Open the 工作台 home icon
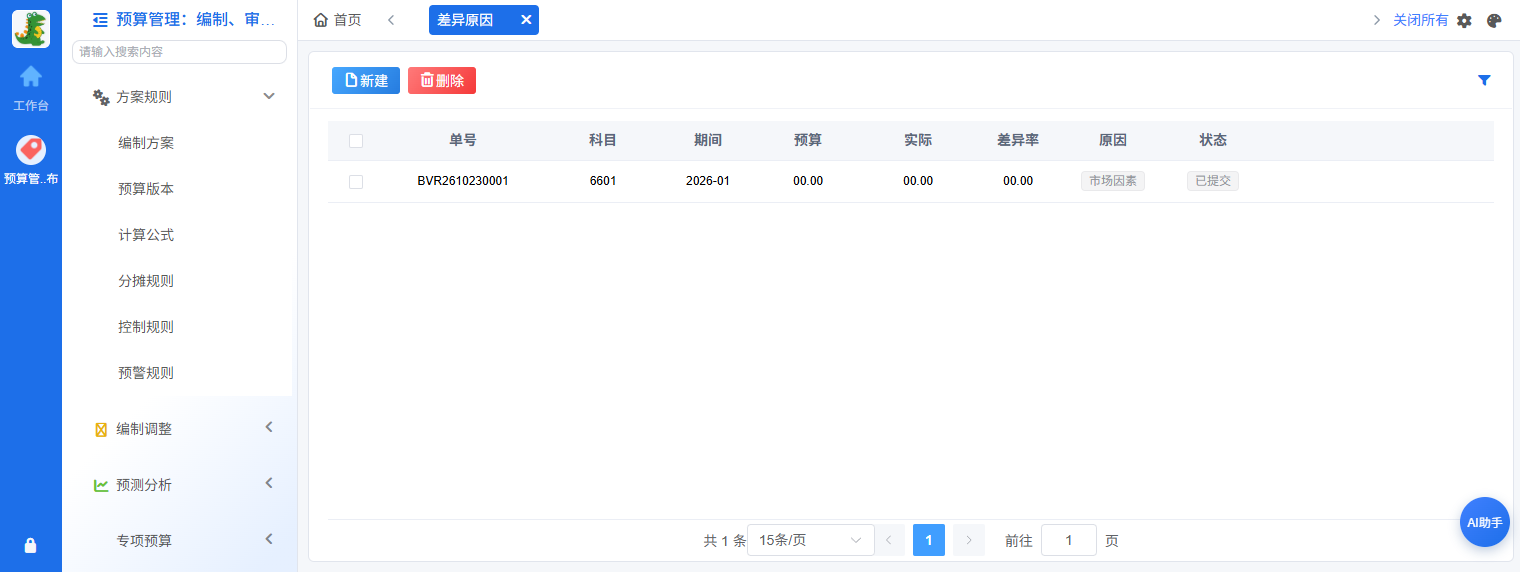 click(31, 76)
